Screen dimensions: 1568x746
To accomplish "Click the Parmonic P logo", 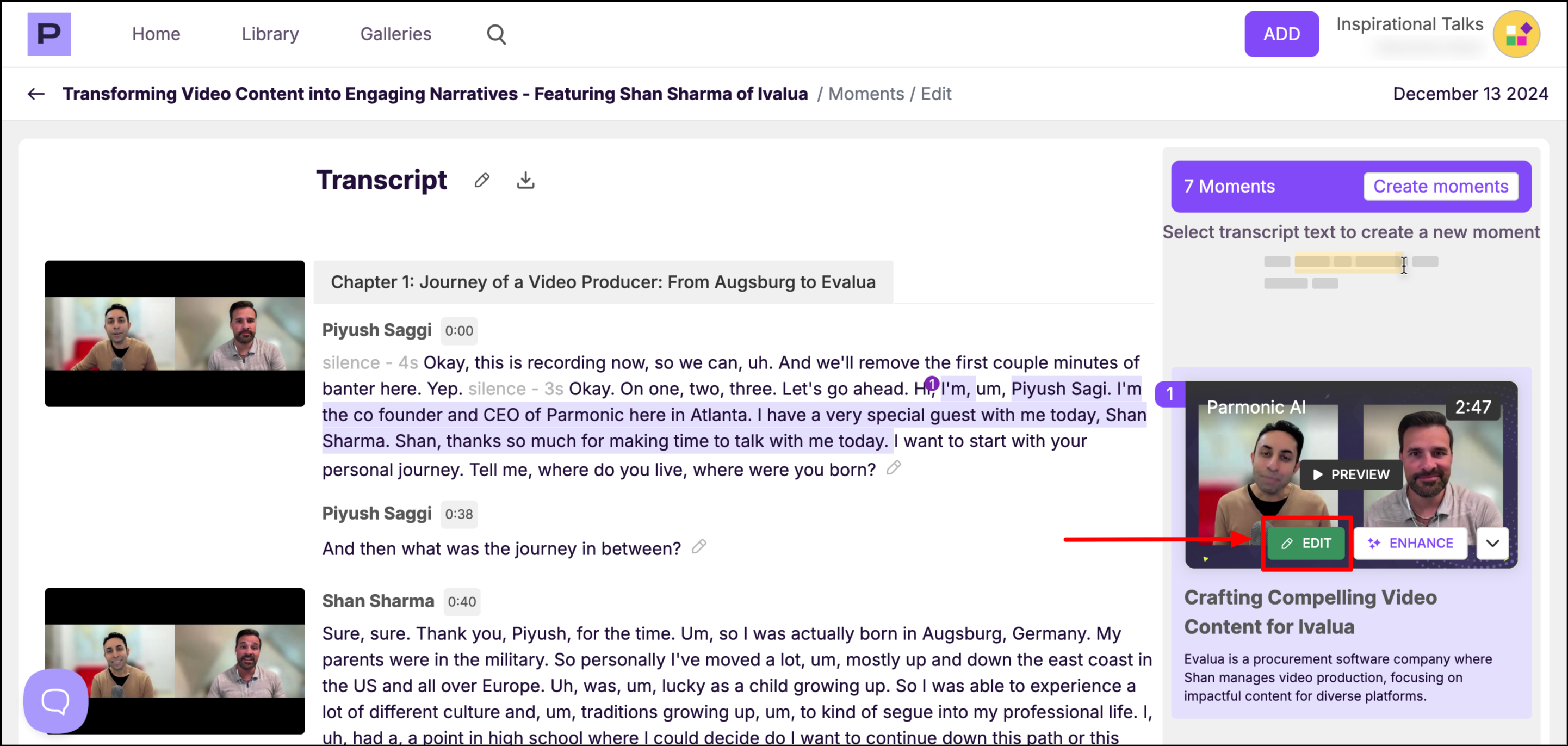I will pos(49,34).
